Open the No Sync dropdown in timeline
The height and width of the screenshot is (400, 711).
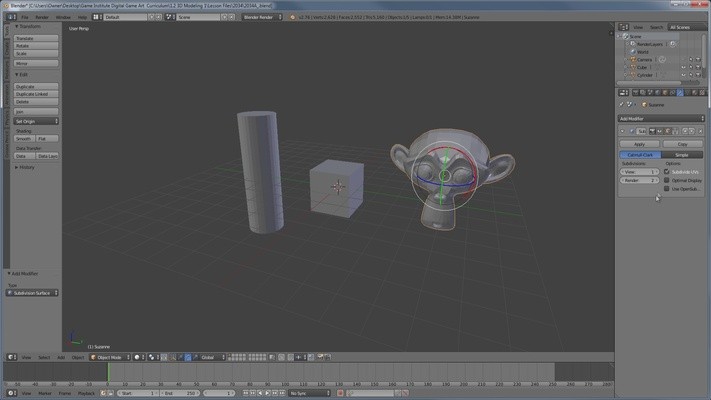(309, 393)
